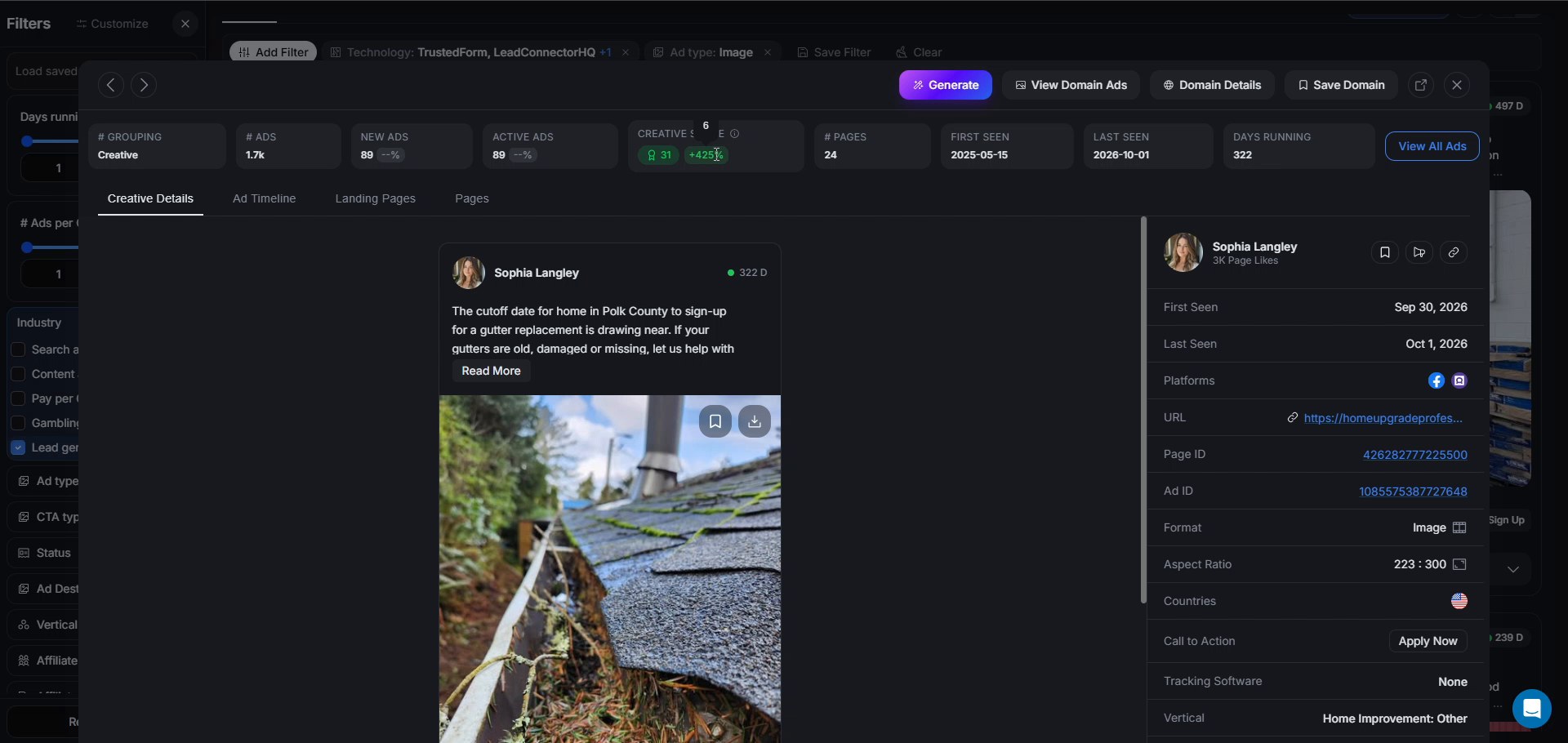1568x743 pixels.
Task: Expand the Status filter section
Action: pyautogui.click(x=45, y=553)
